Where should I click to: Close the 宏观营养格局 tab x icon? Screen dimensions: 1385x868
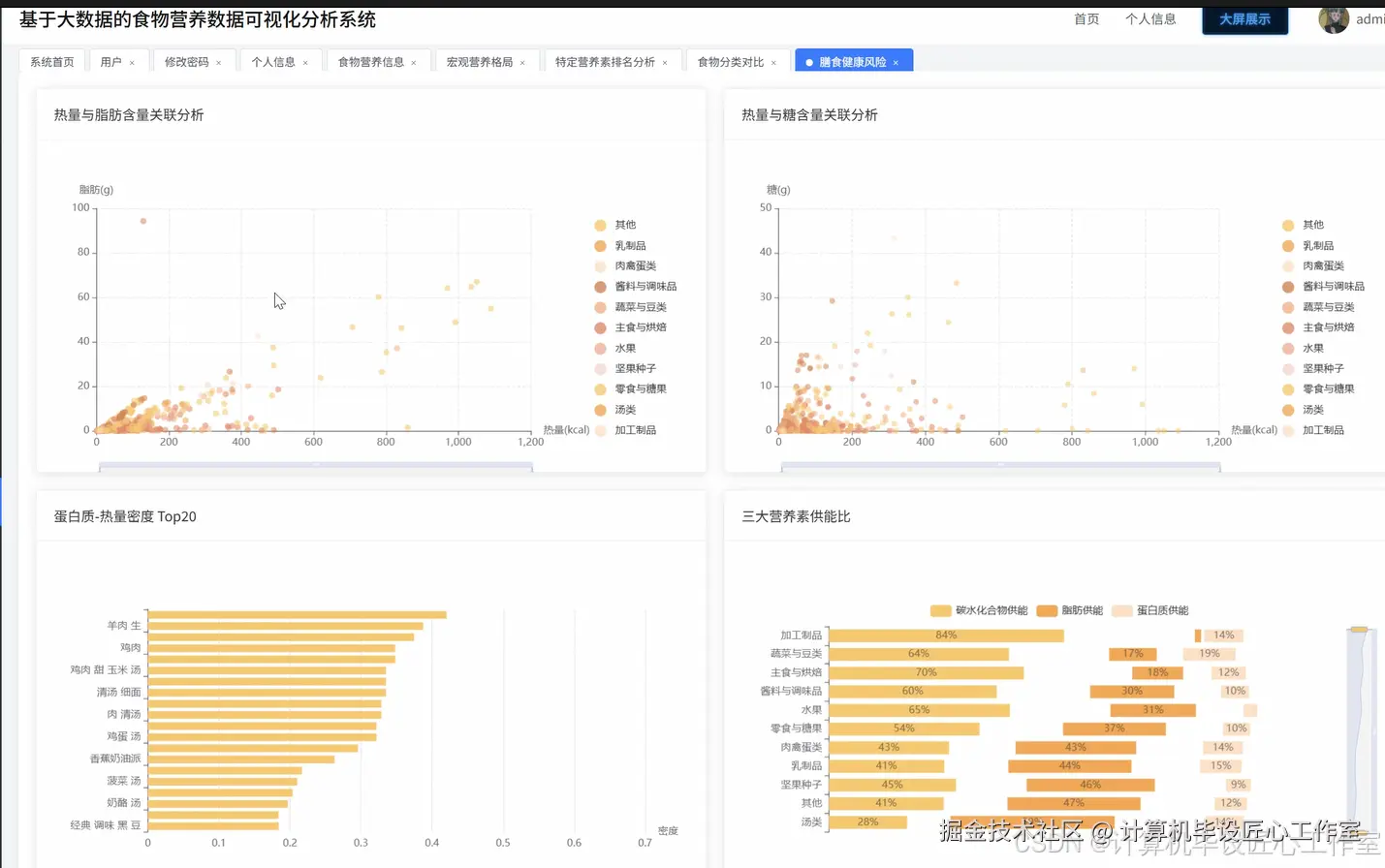[x=522, y=63]
